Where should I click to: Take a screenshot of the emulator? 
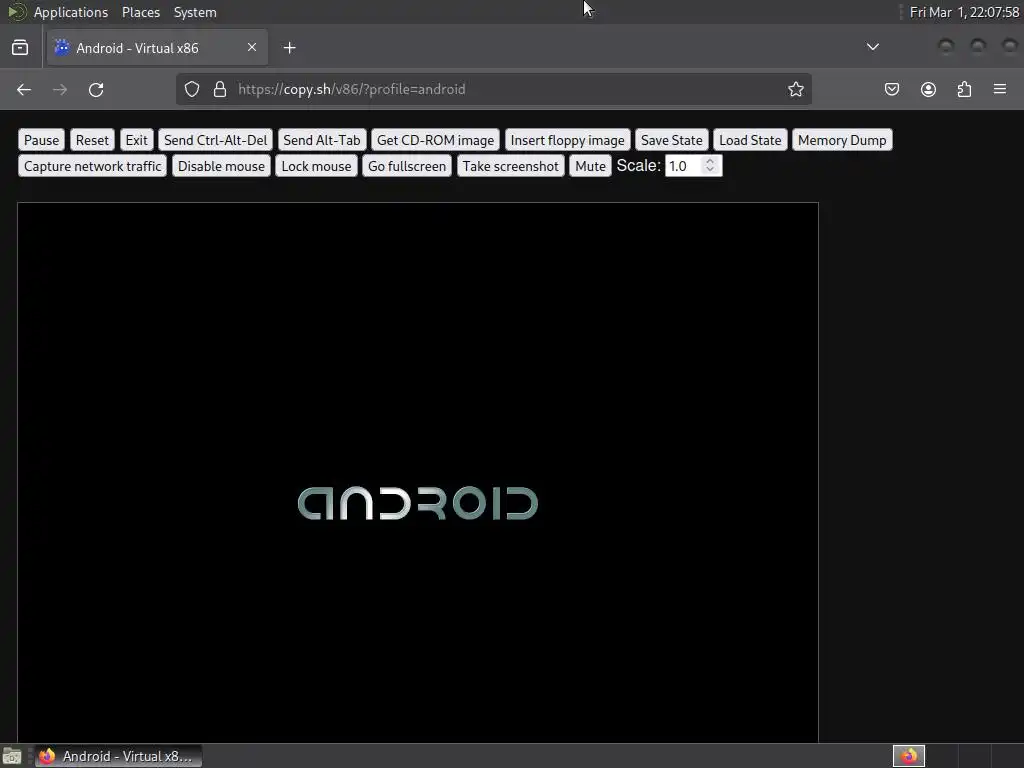[x=511, y=166]
